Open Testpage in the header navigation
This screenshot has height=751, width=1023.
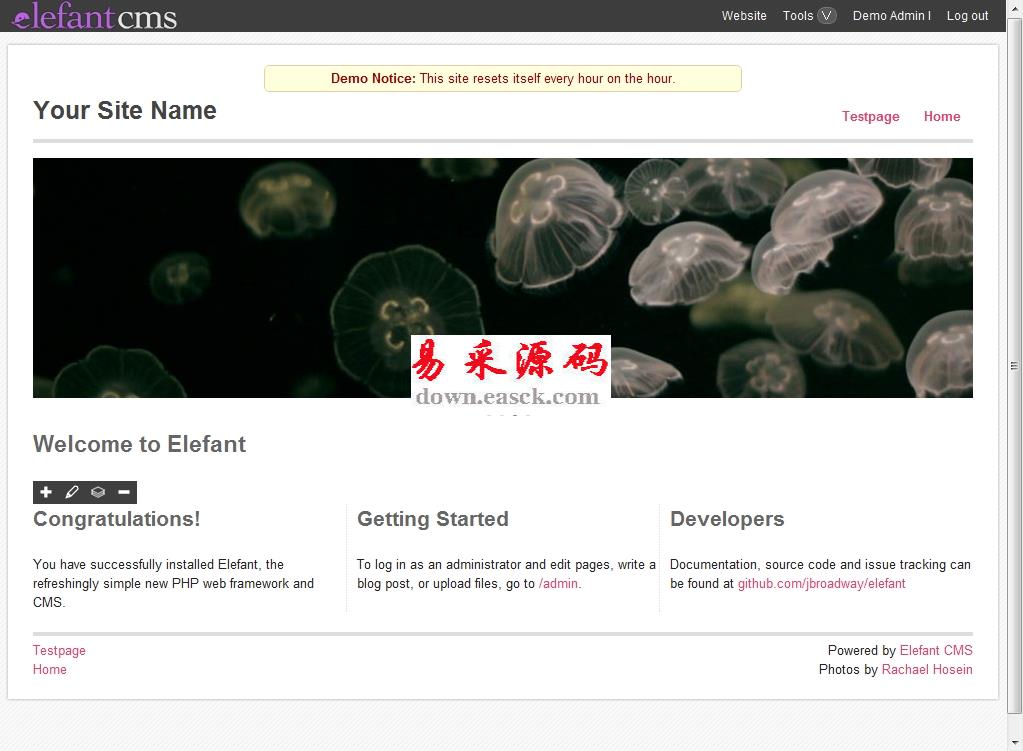tap(870, 117)
